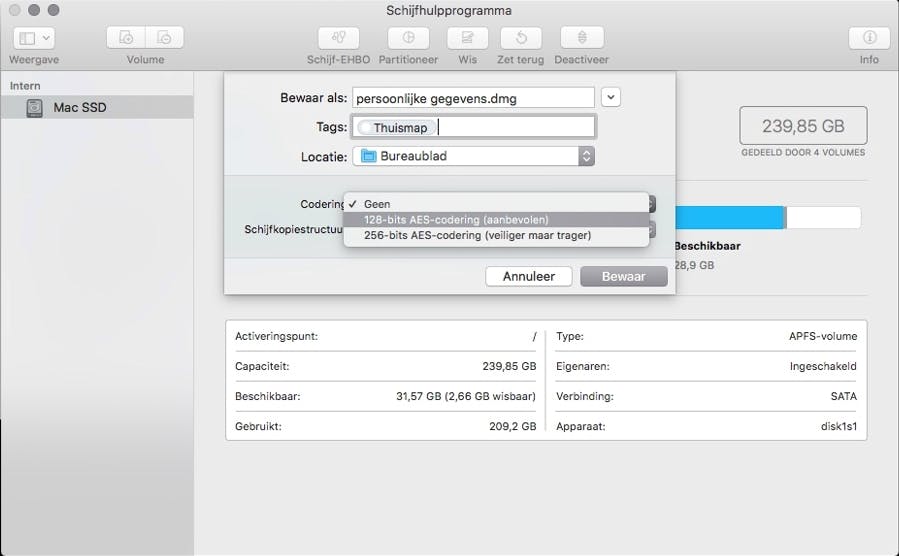Choose Geen encryption option
The width and height of the screenshot is (899, 556).
pyautogui.click(x=377, y=204)
